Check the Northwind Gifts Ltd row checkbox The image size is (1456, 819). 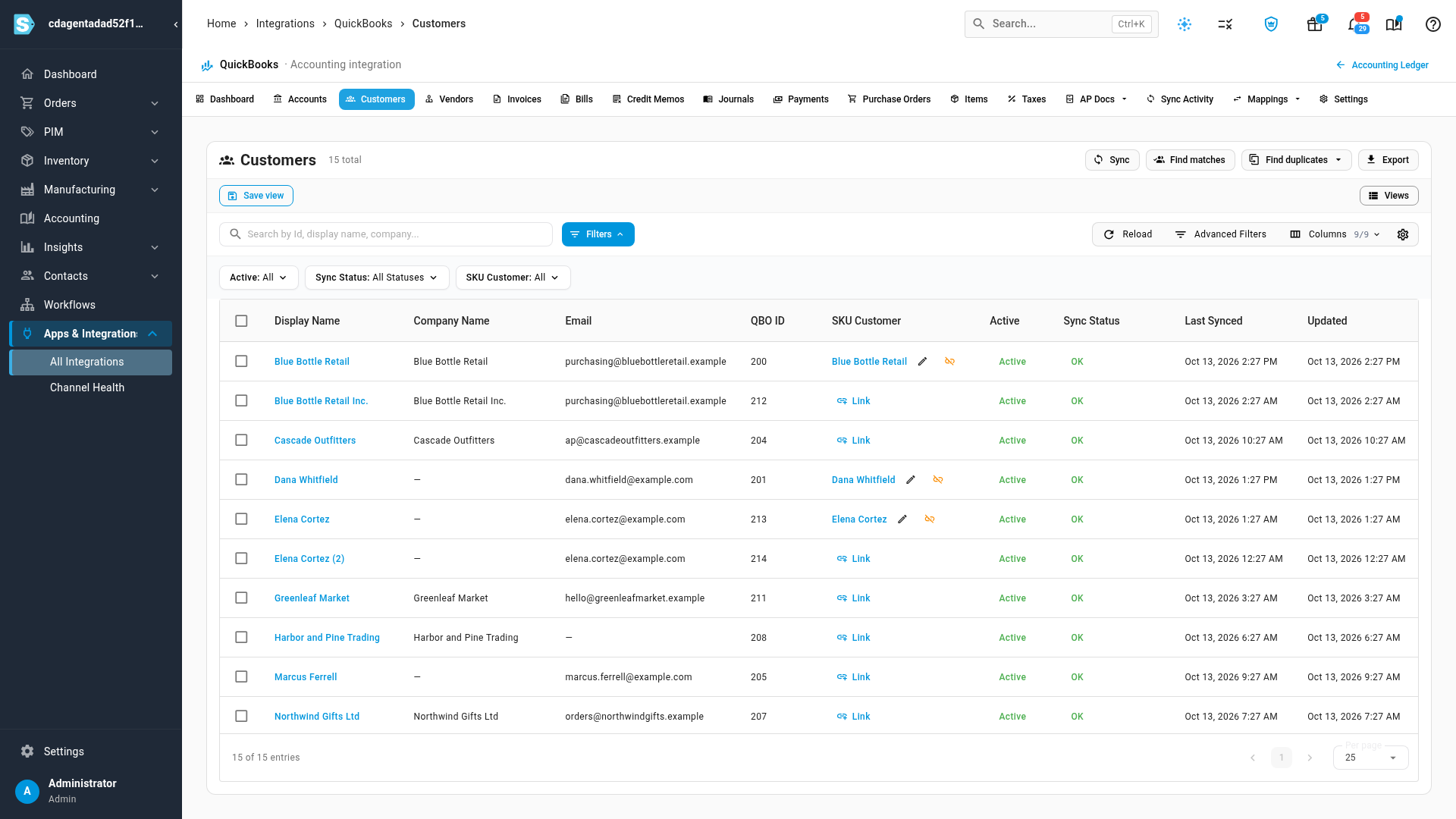point(241,717)
